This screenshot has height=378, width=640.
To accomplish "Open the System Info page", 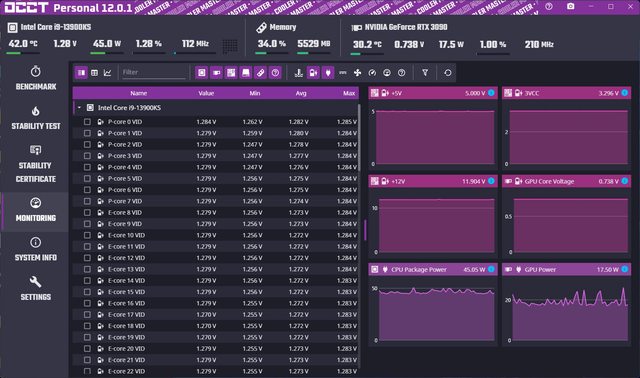I will [36, 249].
